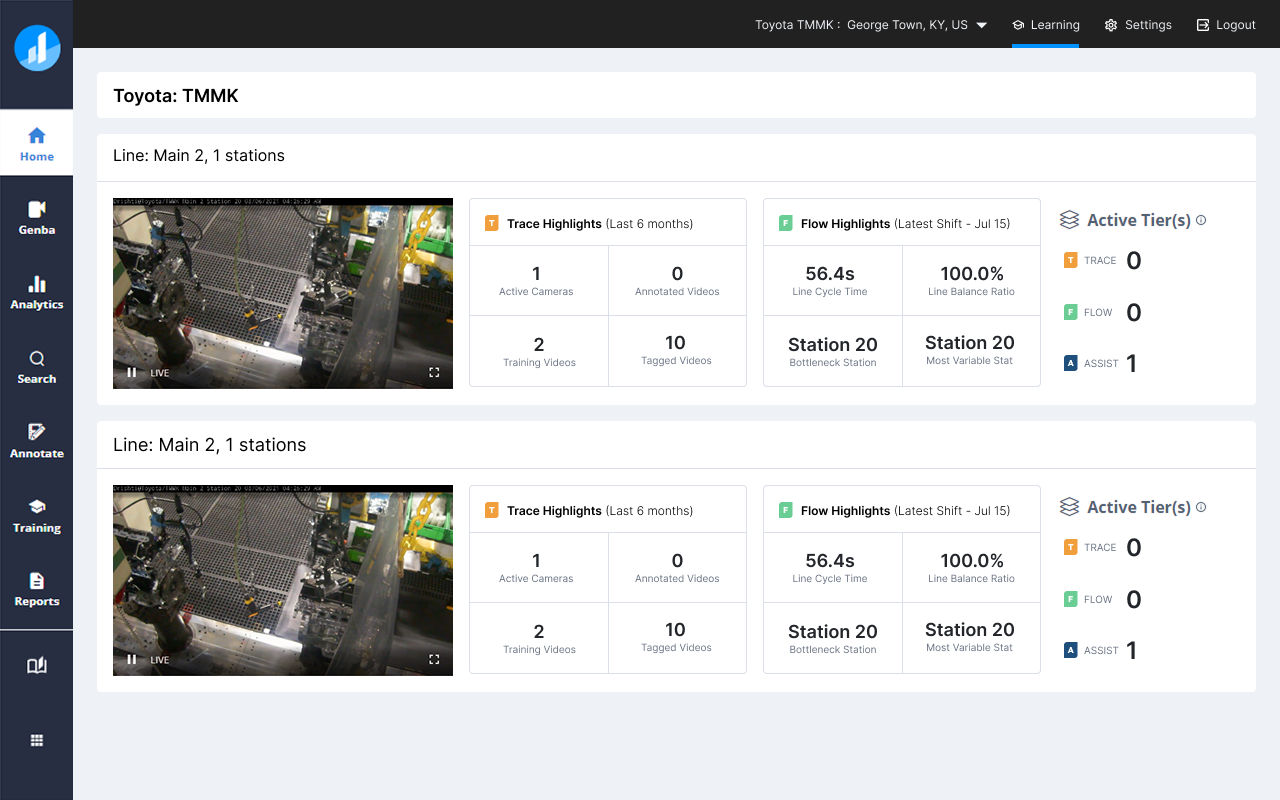
Task: Switch to the Learning tab
Action: [x=1046, y=25]
